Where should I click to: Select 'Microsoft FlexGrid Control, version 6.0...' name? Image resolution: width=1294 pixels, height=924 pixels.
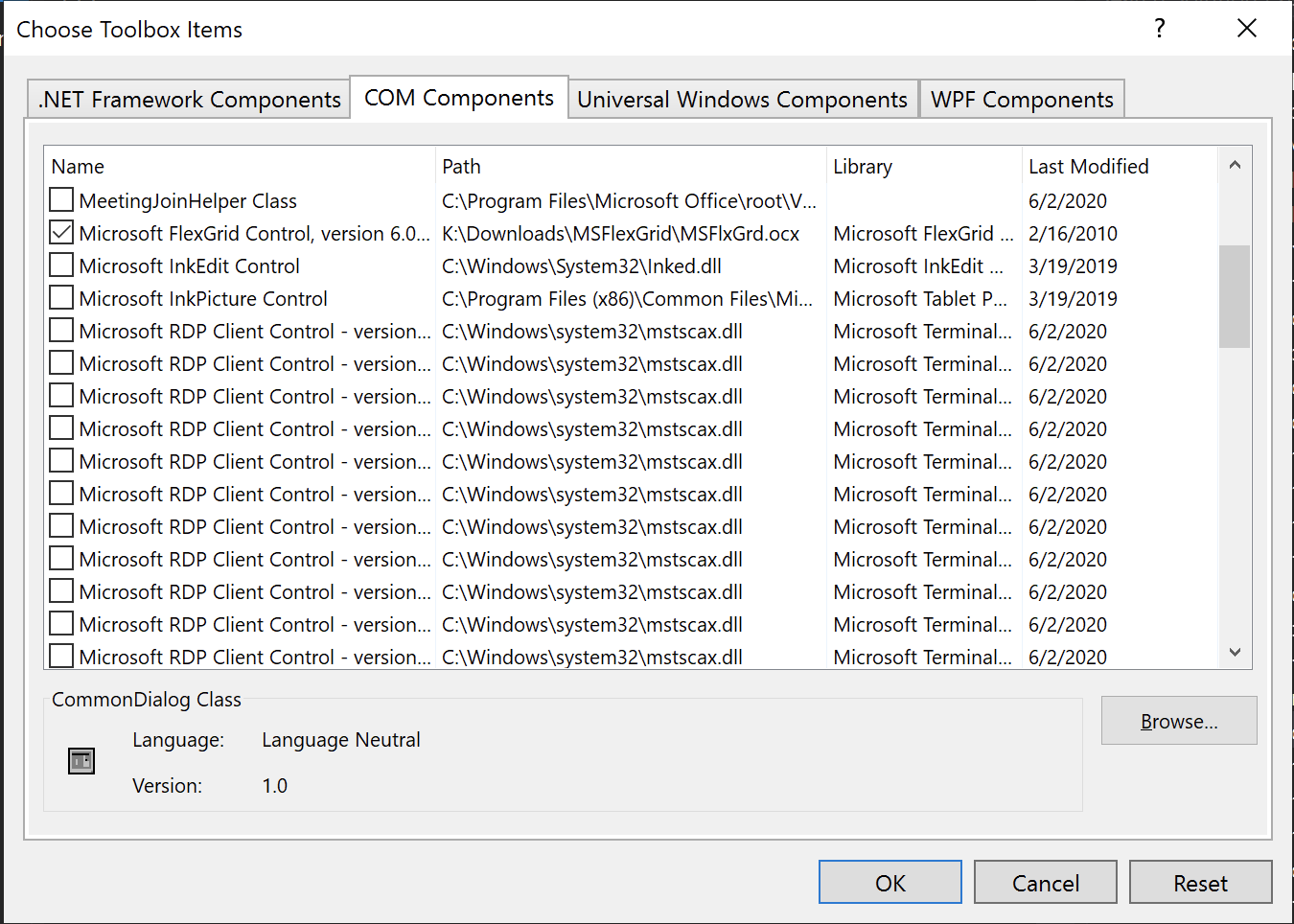tap(255, 233)
